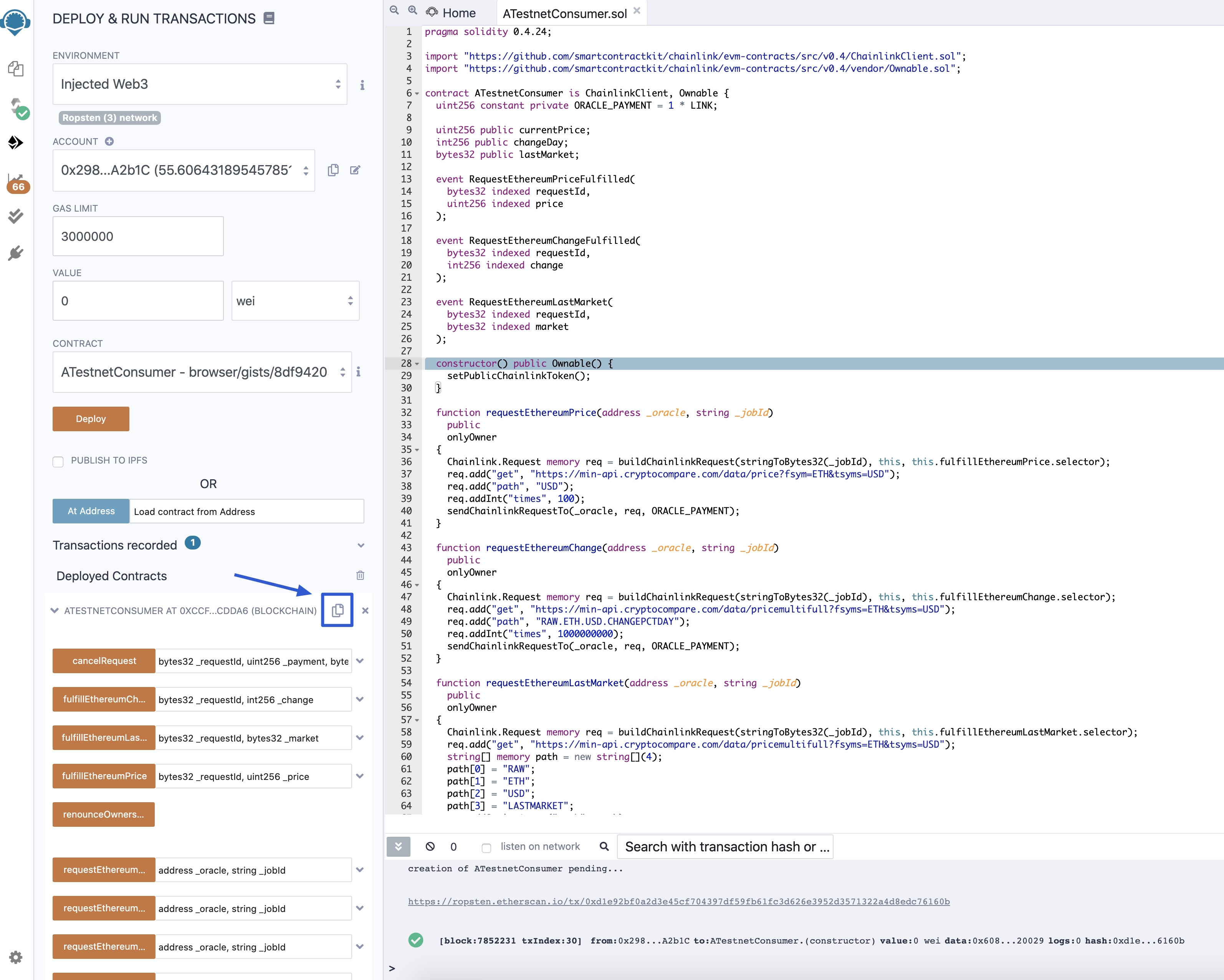The width and height of the screenshot is (1224, 980).
Task: Expand the fulfillEthereumPrice parameters
Action: pos(359,776)
